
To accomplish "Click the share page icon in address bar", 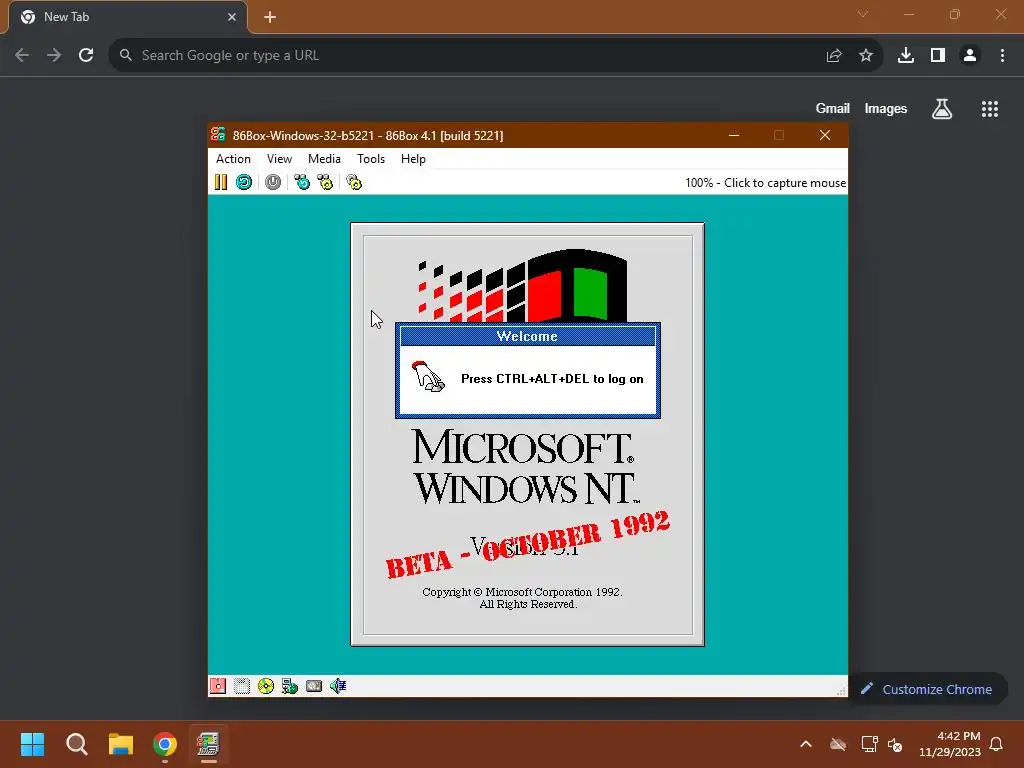I will click(x=834, y=56).
